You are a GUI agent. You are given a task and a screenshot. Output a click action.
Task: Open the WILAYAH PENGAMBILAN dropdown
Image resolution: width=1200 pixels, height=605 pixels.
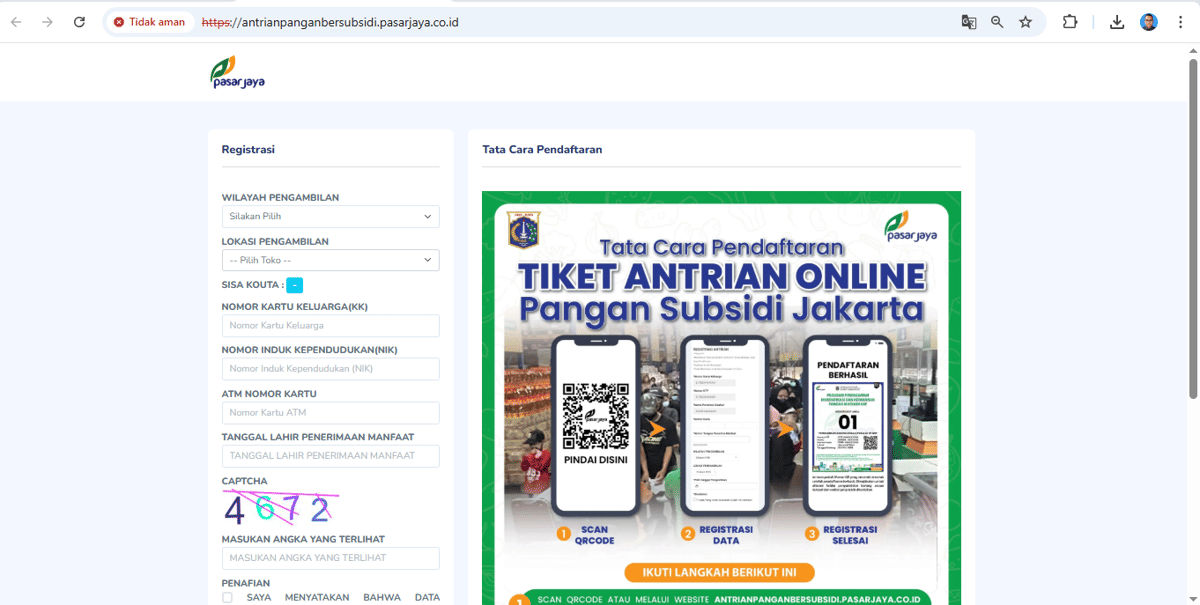point(330,216)
